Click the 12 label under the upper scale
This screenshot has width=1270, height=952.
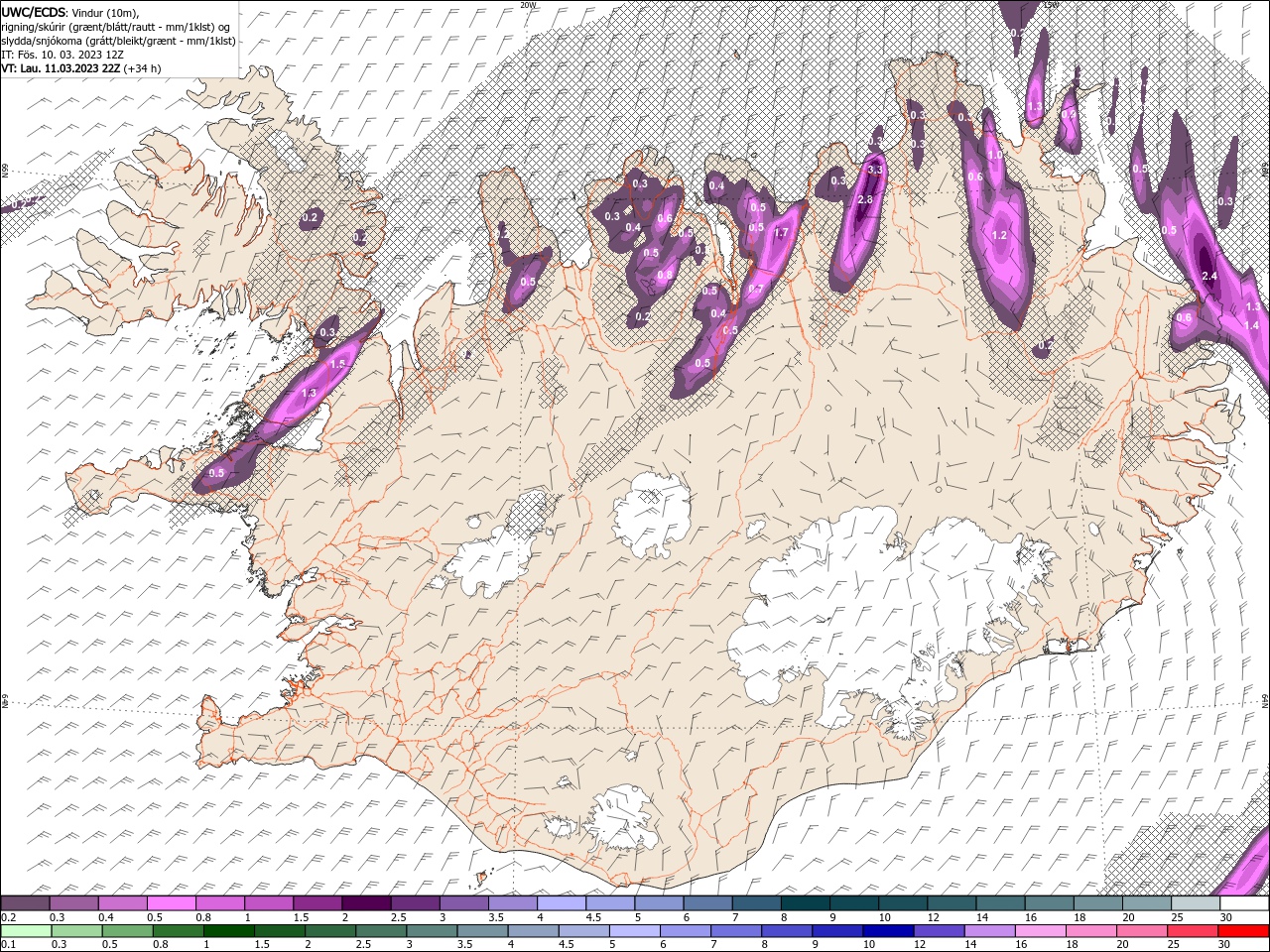click(x=934, y=917)
